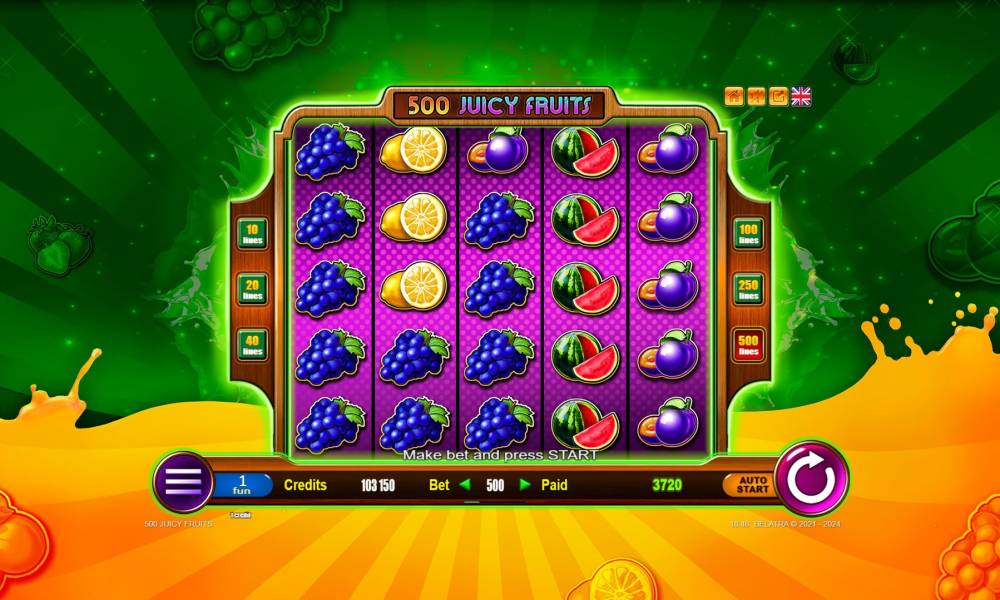Click the home icon

(x=734, y=96)
